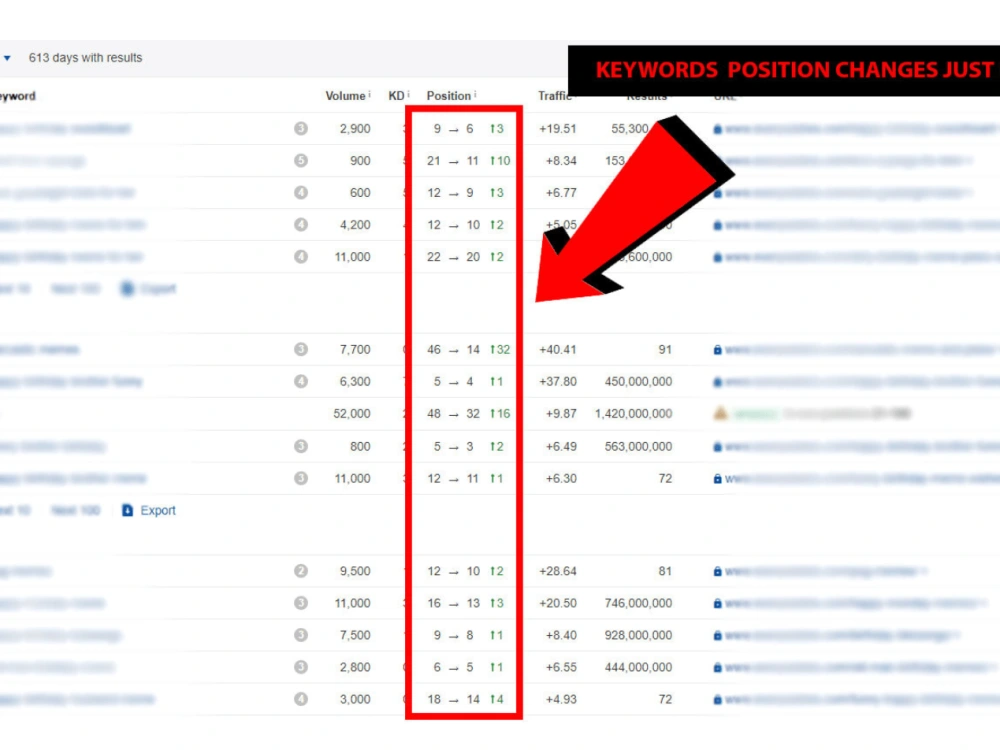The image size is (1000, 750).
Task: Open SERP features icon in 900 volume row
Action: pos(301,161)
